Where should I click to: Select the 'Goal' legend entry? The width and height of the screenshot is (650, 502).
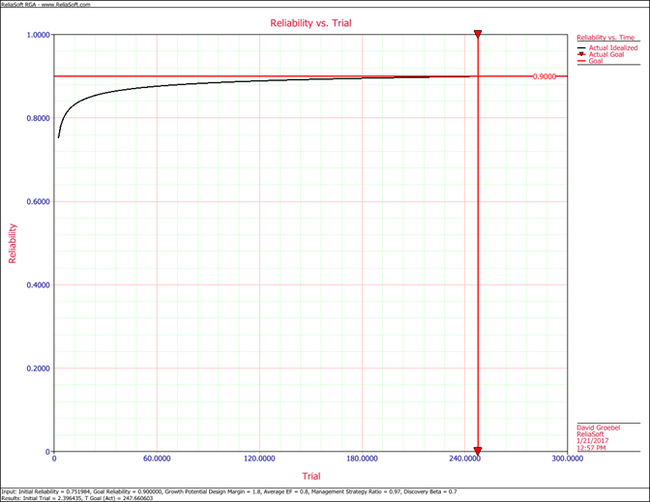(x=596, y=61)
